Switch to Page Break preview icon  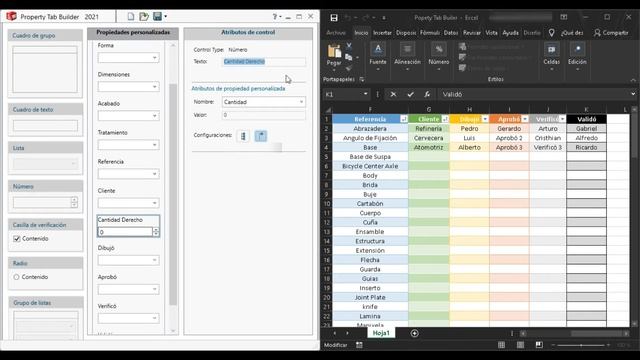pos(539,345)
